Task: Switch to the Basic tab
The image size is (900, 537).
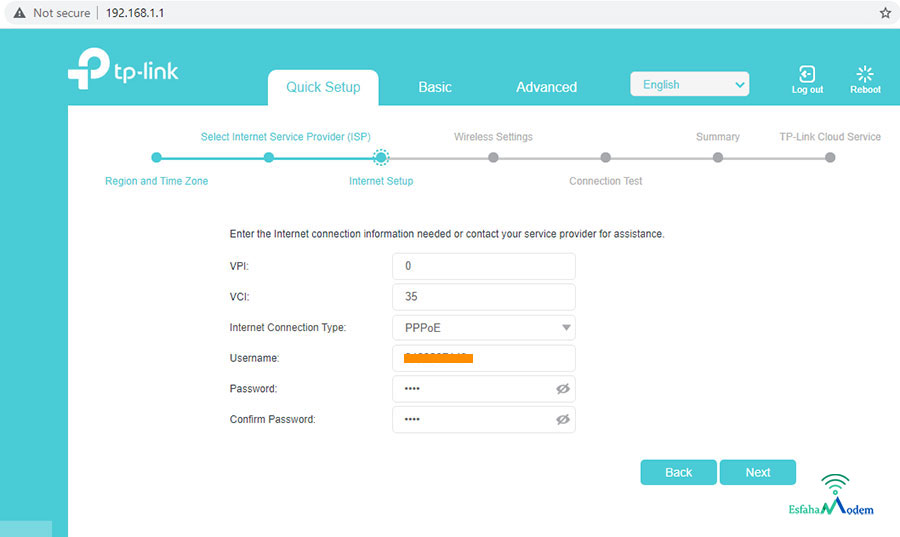Action: pos(435,87)
